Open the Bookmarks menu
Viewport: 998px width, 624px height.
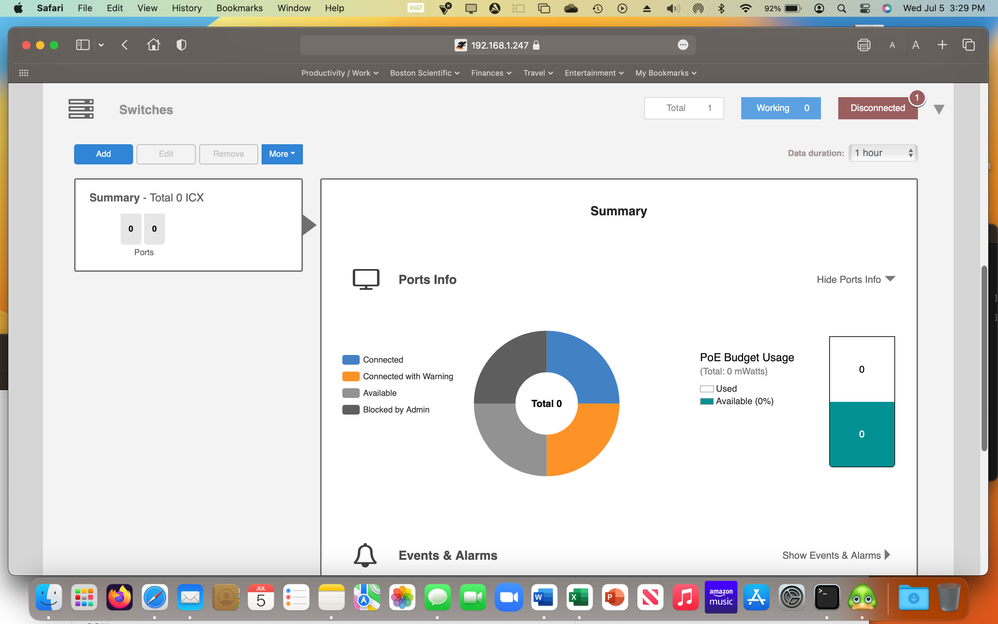(239, 8)
